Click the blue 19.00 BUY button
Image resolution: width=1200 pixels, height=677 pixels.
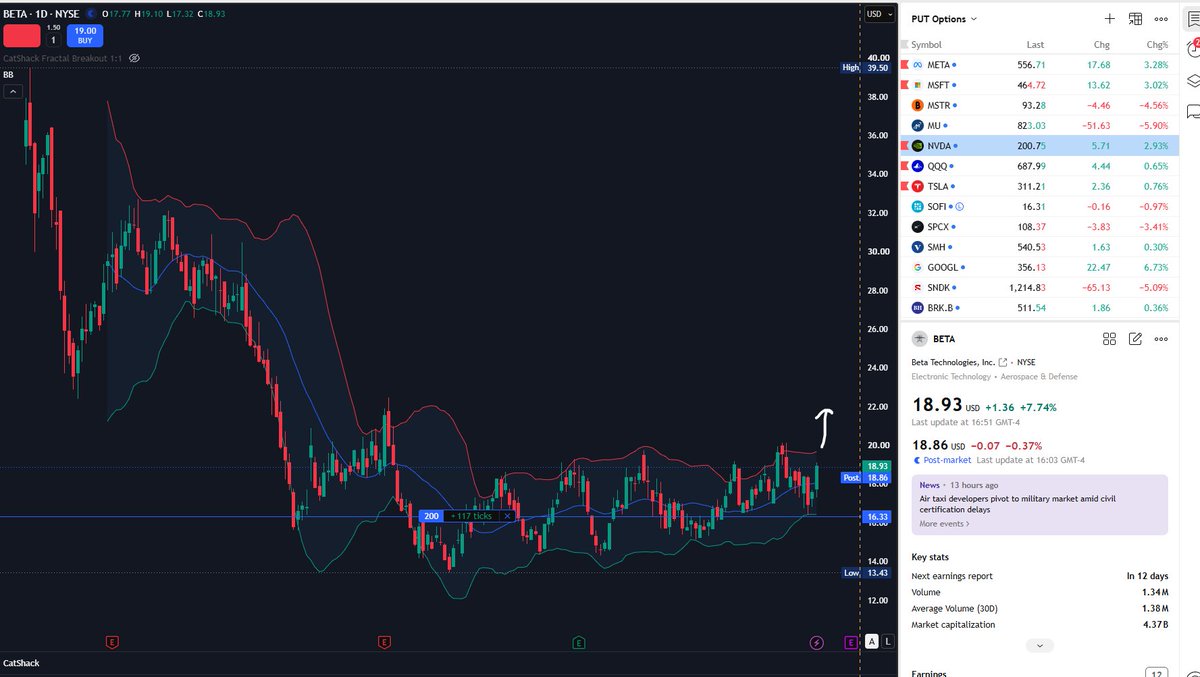(x=85, y=36)
